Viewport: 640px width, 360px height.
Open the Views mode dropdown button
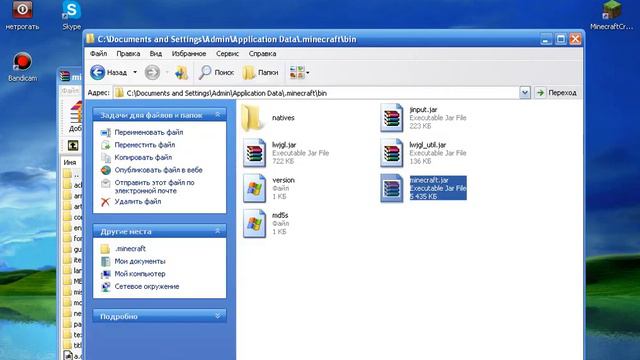click(300, 73)
